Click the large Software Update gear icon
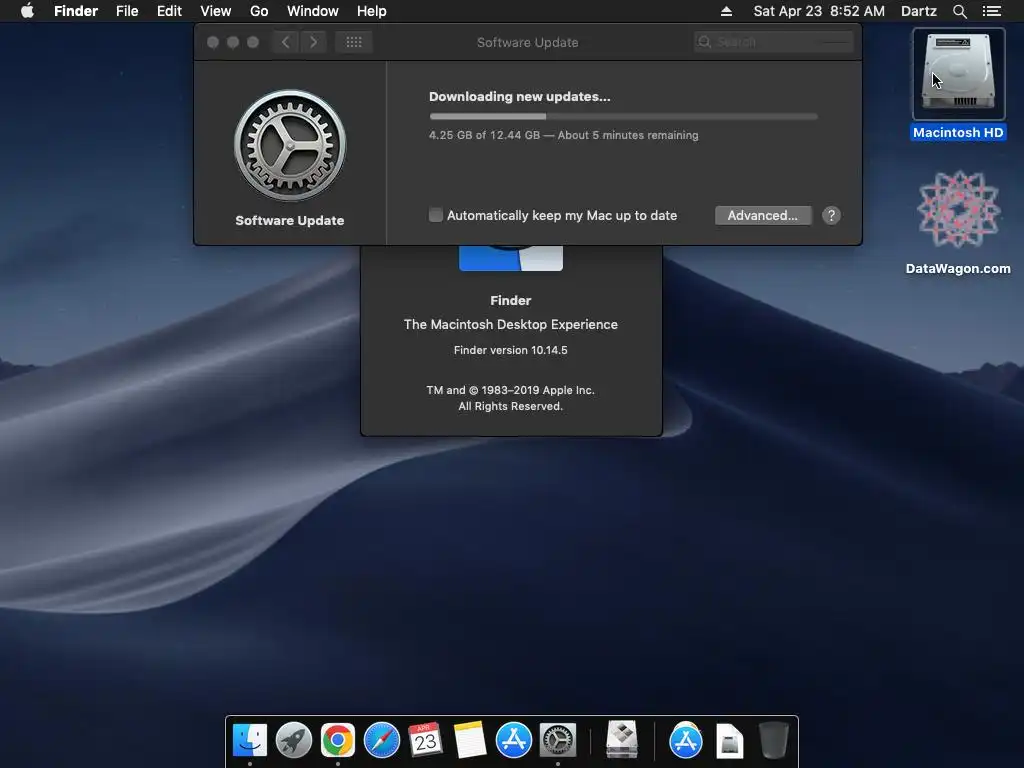The width and height of the screenshot is (1024, 768). (290, 146)
